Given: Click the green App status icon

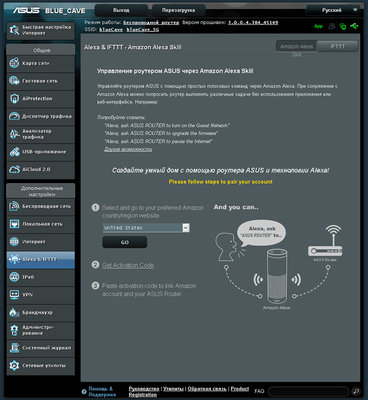Looking at the screenshot, I should click(x=319, y=26).
